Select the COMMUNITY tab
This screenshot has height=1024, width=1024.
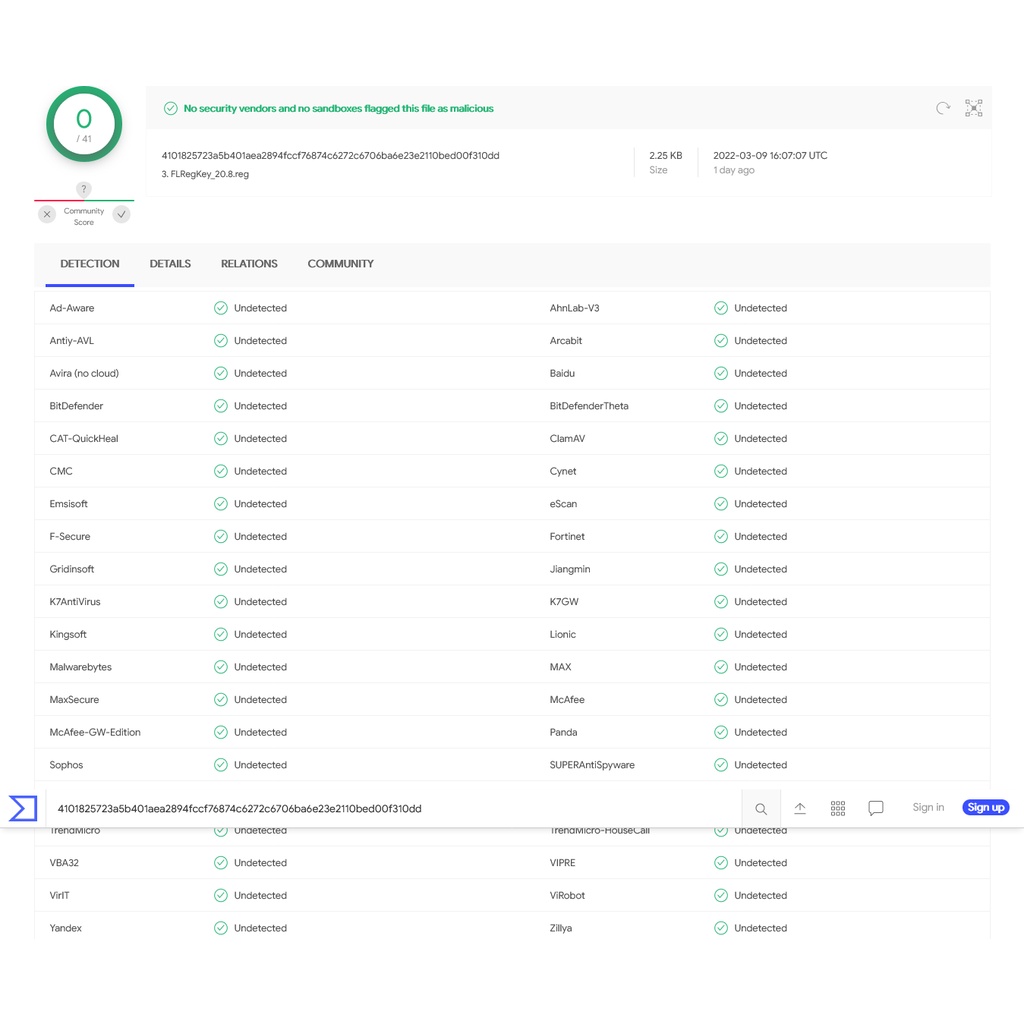click(x=340, y=264)
